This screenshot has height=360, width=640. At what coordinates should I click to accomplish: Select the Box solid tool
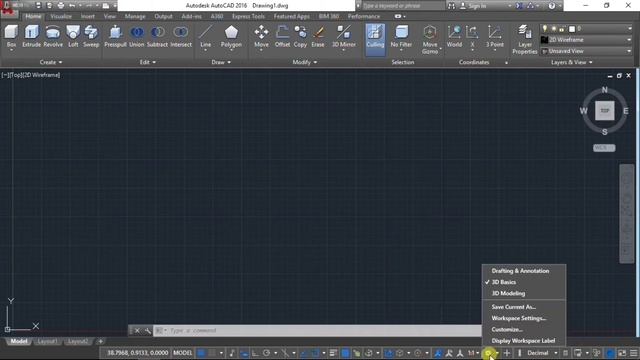click(11, 37)
